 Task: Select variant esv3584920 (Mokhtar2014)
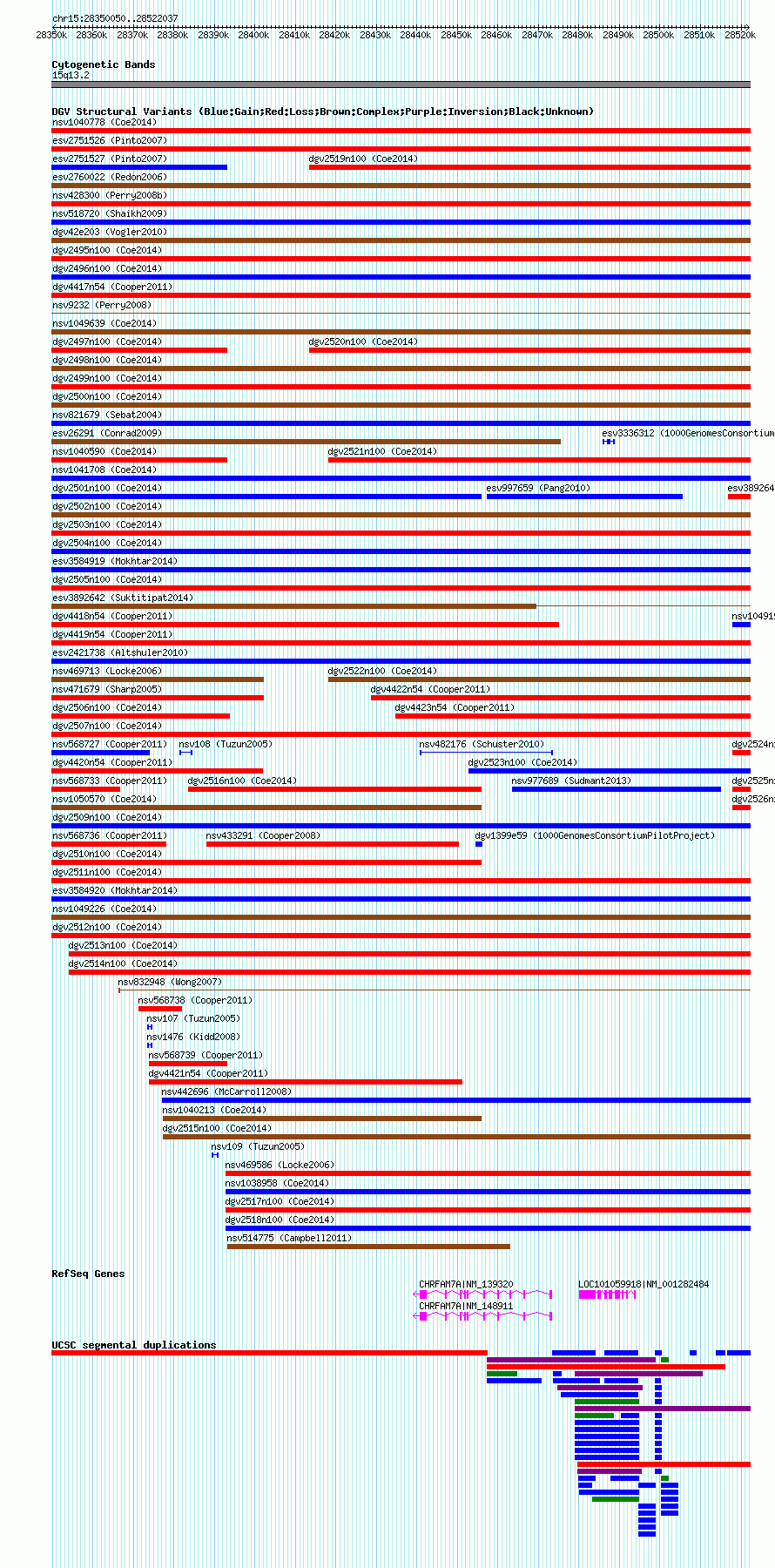(115, 891)
